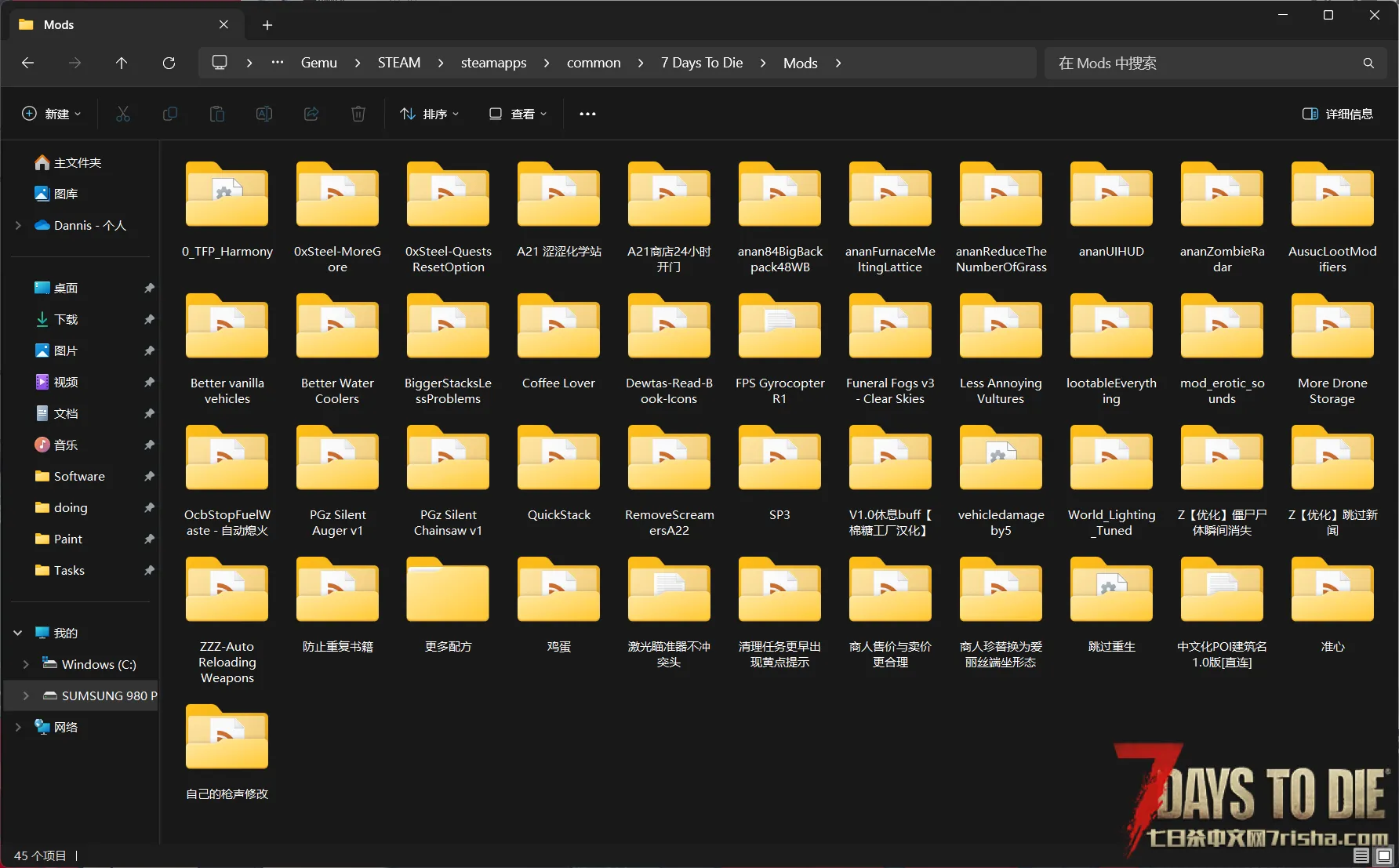Screen dimensions: 1399x868
Task: Open the 新建 (New) dropdown
Action: tap(51, 114)
